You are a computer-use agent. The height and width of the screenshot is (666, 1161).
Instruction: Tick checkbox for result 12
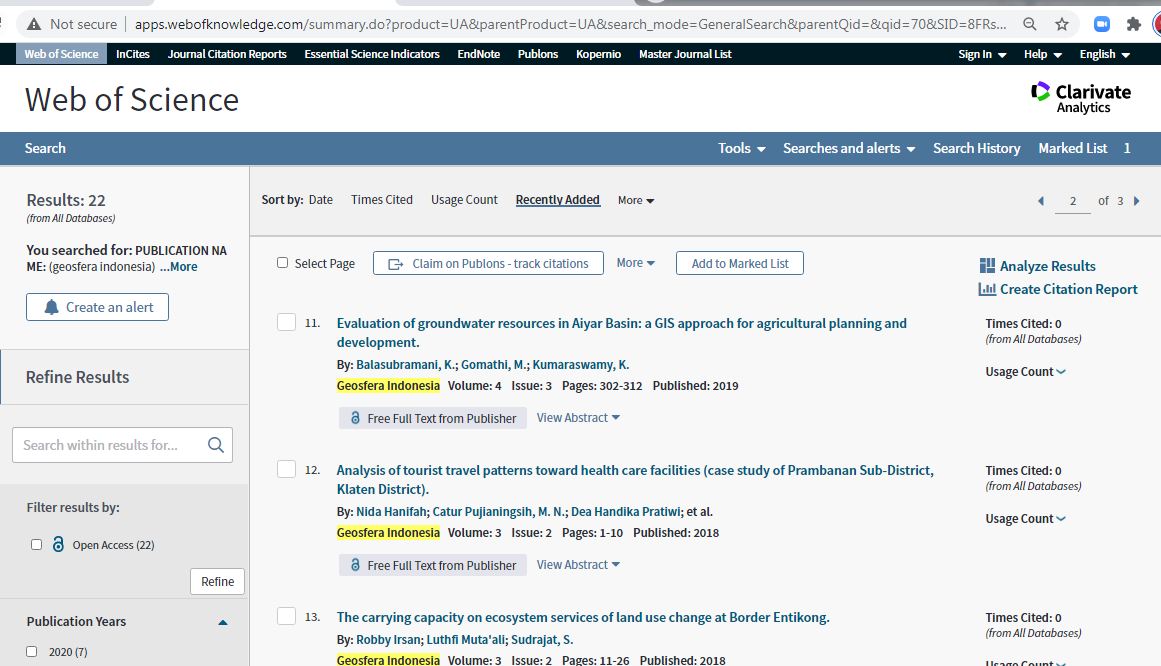(287, 469)
